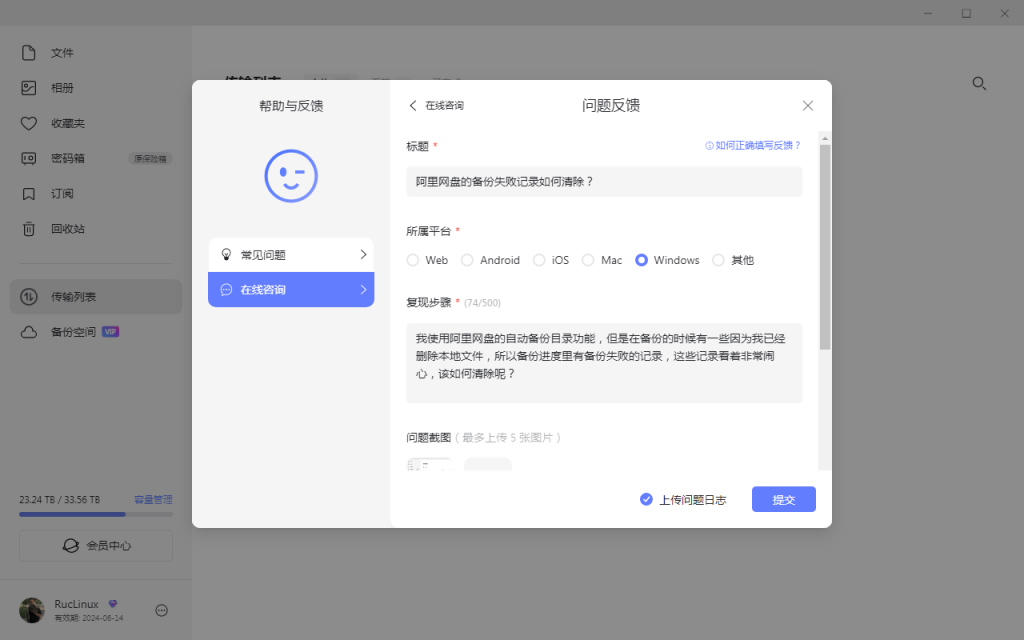The height and width of the screenshot is (640, 1024).
Task: Select the Android platform radio button
Action: point(467,260)
